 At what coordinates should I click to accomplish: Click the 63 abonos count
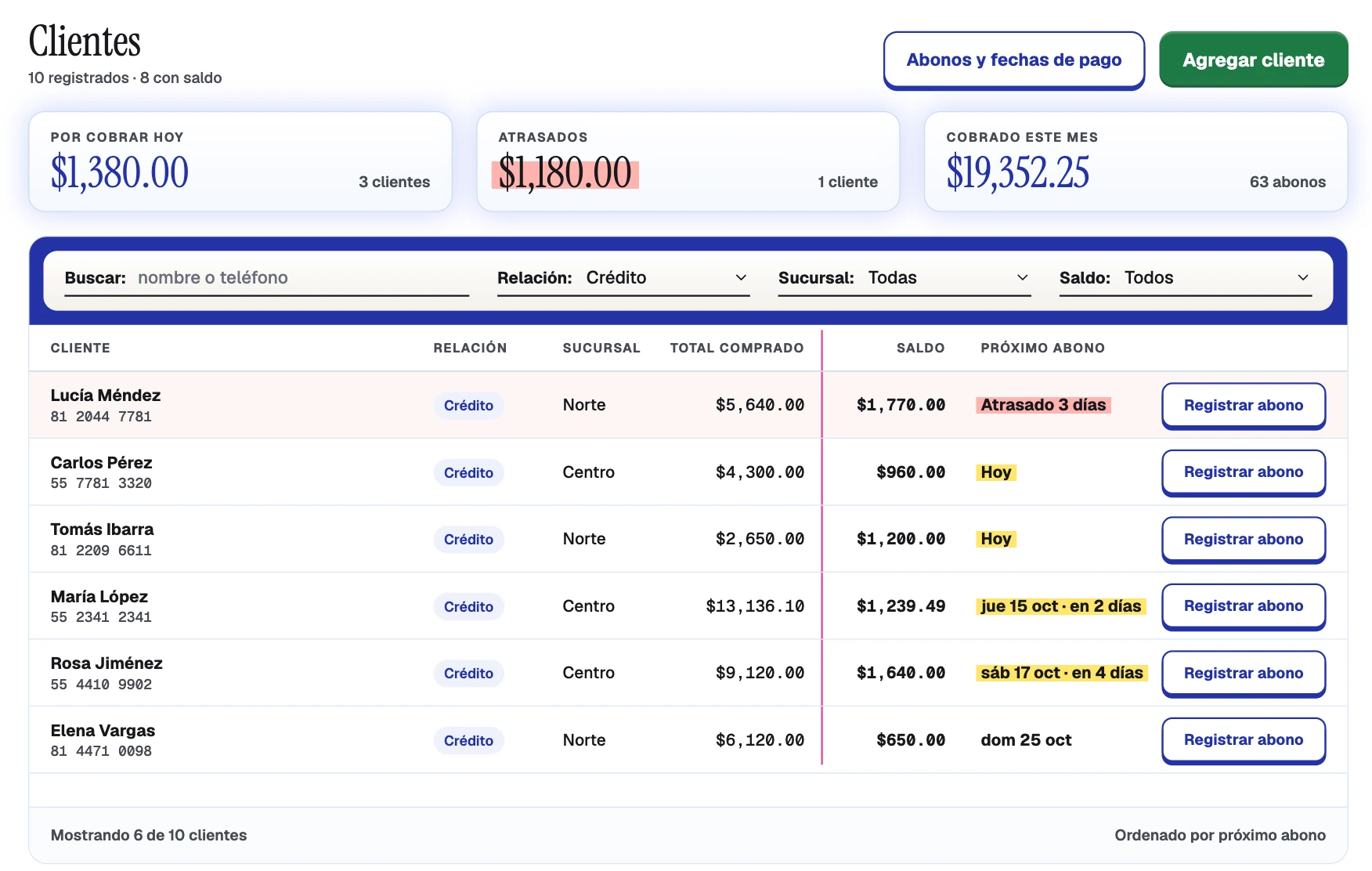(1287, 182)
